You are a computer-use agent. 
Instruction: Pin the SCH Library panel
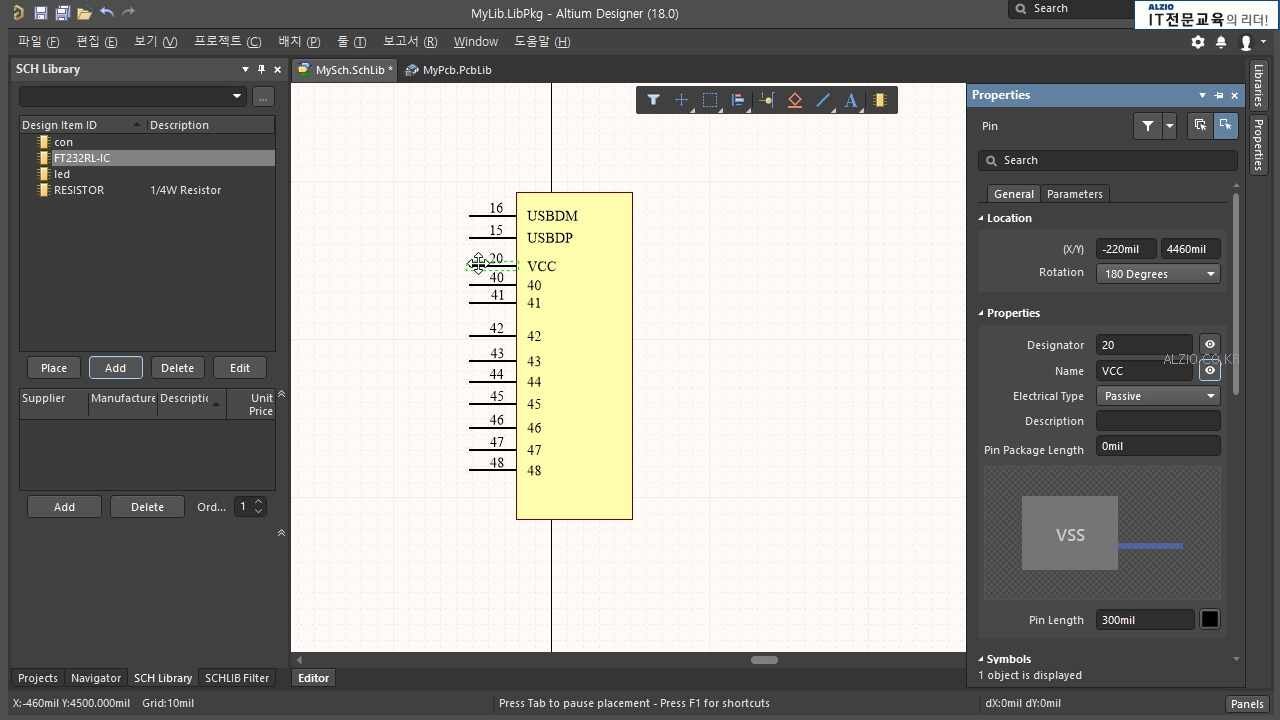pos(261,69)
